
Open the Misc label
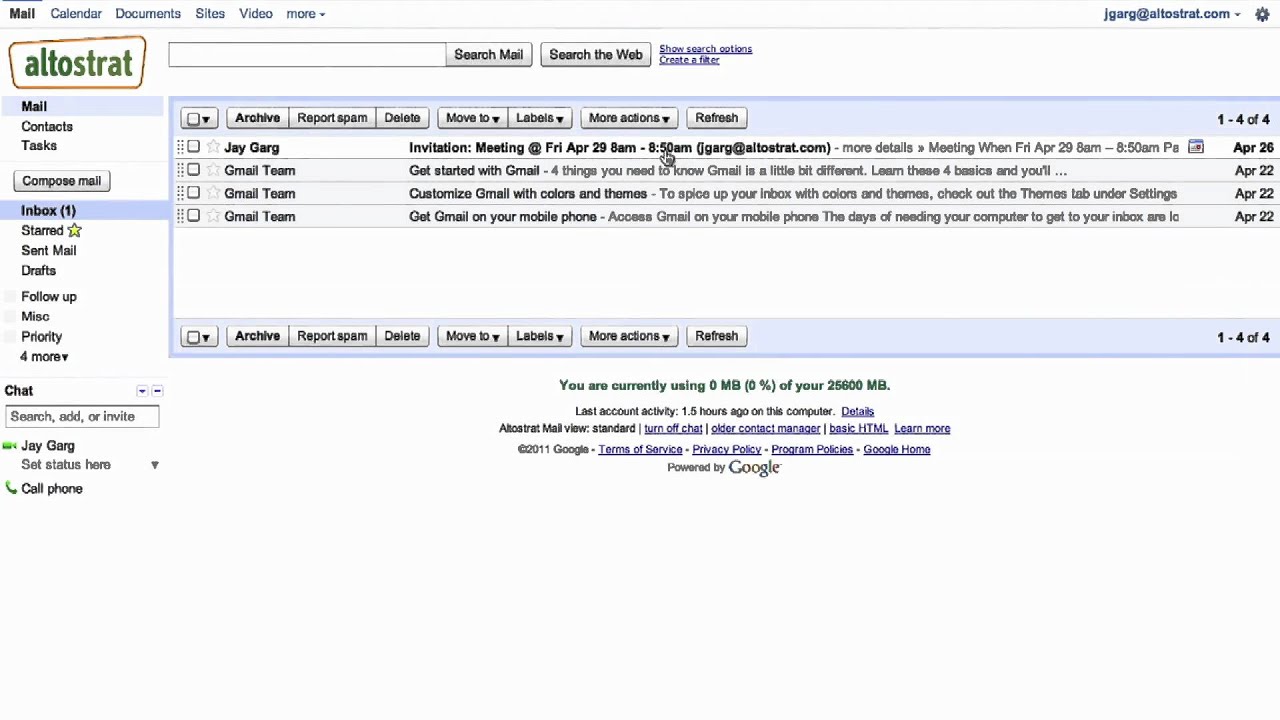(35, 317)
